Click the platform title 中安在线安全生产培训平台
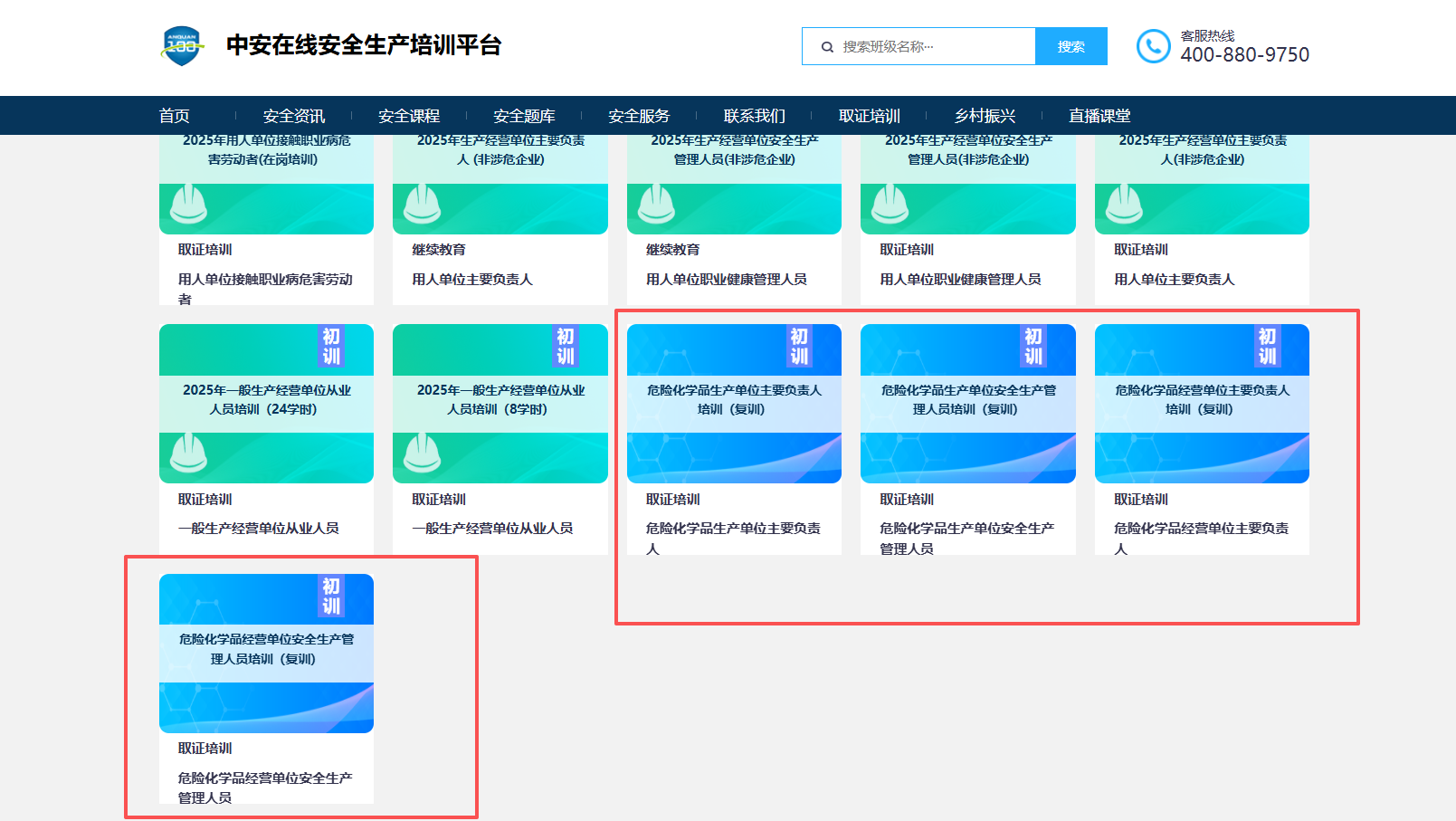Screen dimensions: 1456x821 click(364, 45)
